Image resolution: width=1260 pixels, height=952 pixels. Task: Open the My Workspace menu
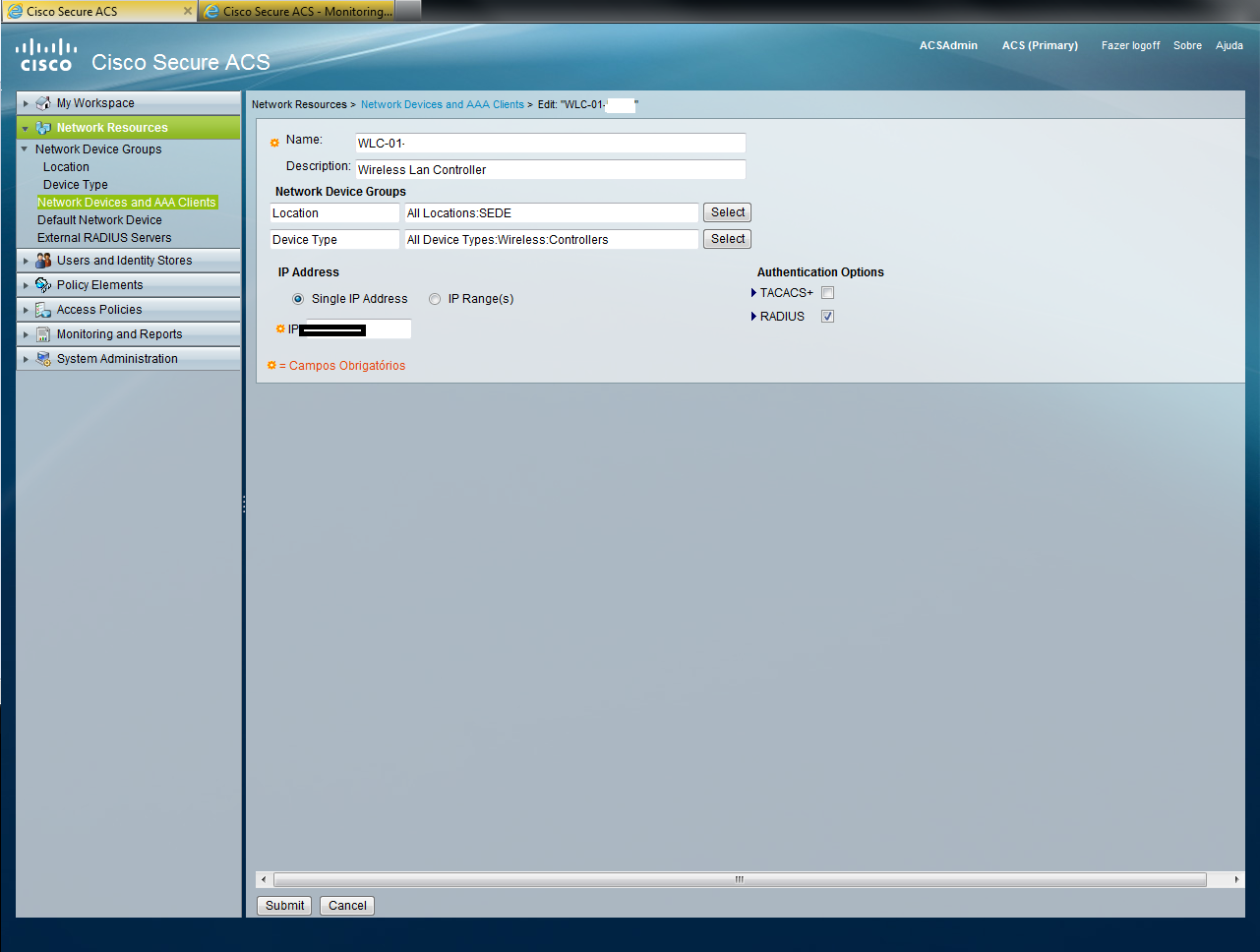point(129,103)
